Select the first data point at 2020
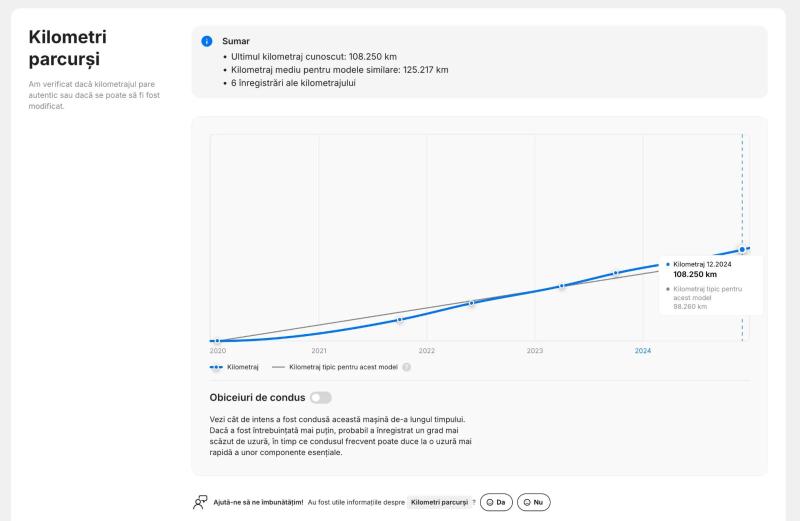 217,342
